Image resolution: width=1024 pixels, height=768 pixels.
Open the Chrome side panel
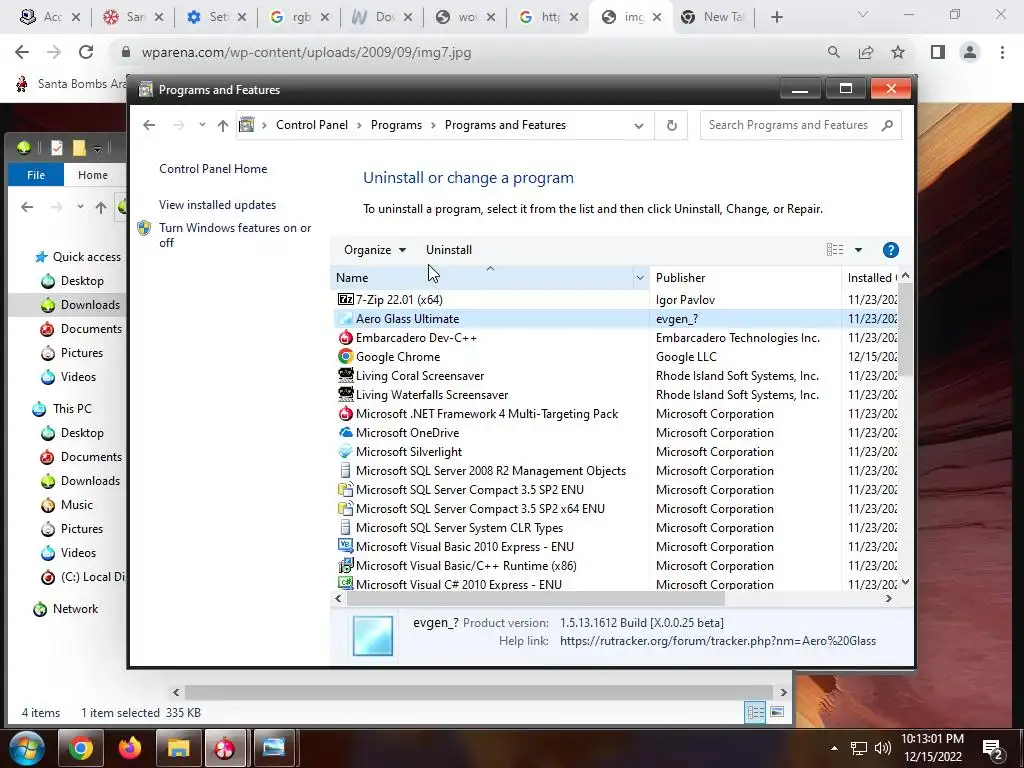(938, 52)
